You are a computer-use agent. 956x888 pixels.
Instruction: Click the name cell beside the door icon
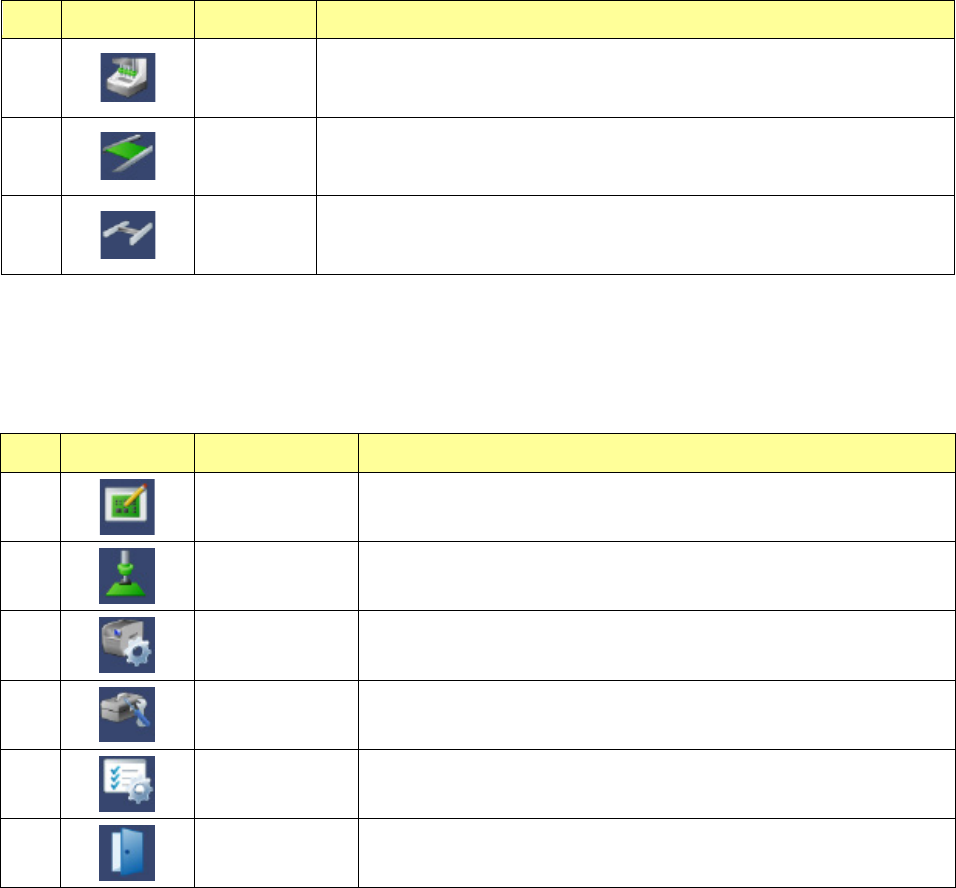(276, 852)
